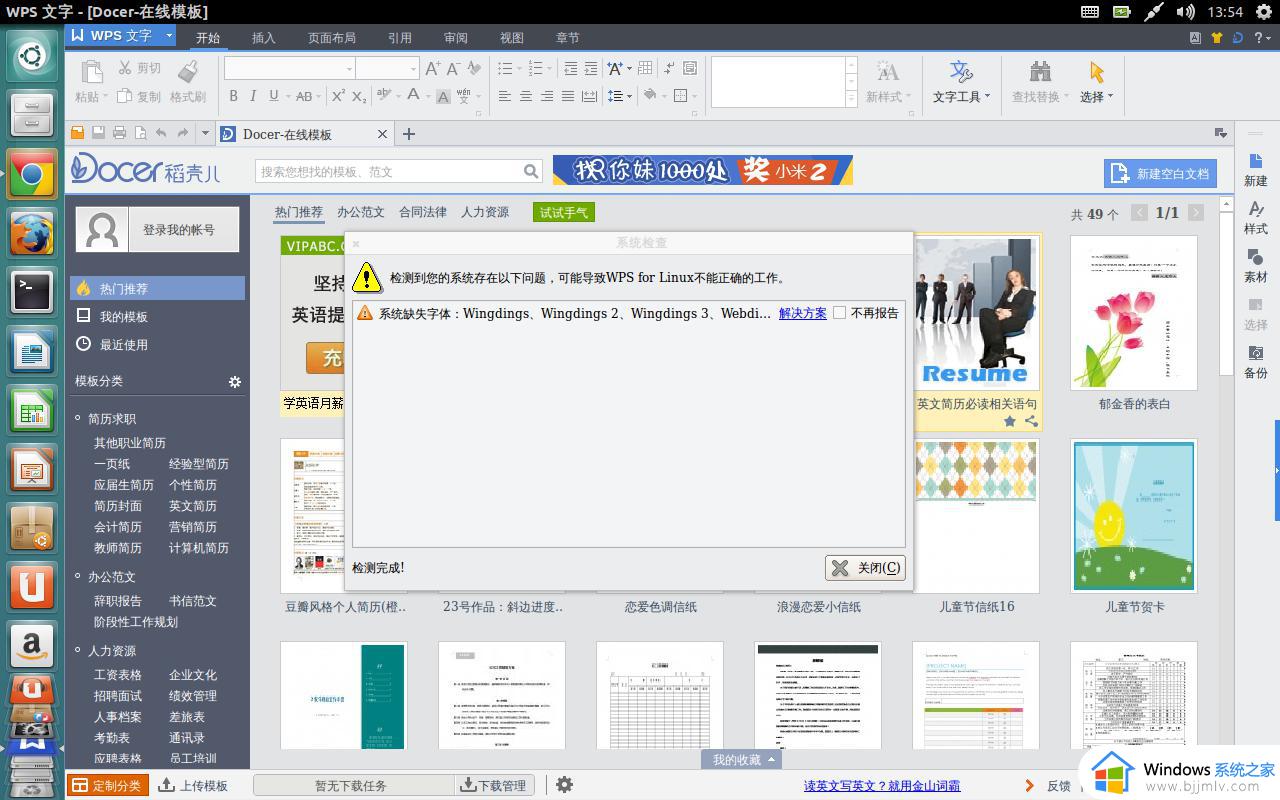The height and width of the screenshot is (800, 1280).
Task: Open the 样式 styles panel in right sidebar
Action: (x=1256, y=218)
